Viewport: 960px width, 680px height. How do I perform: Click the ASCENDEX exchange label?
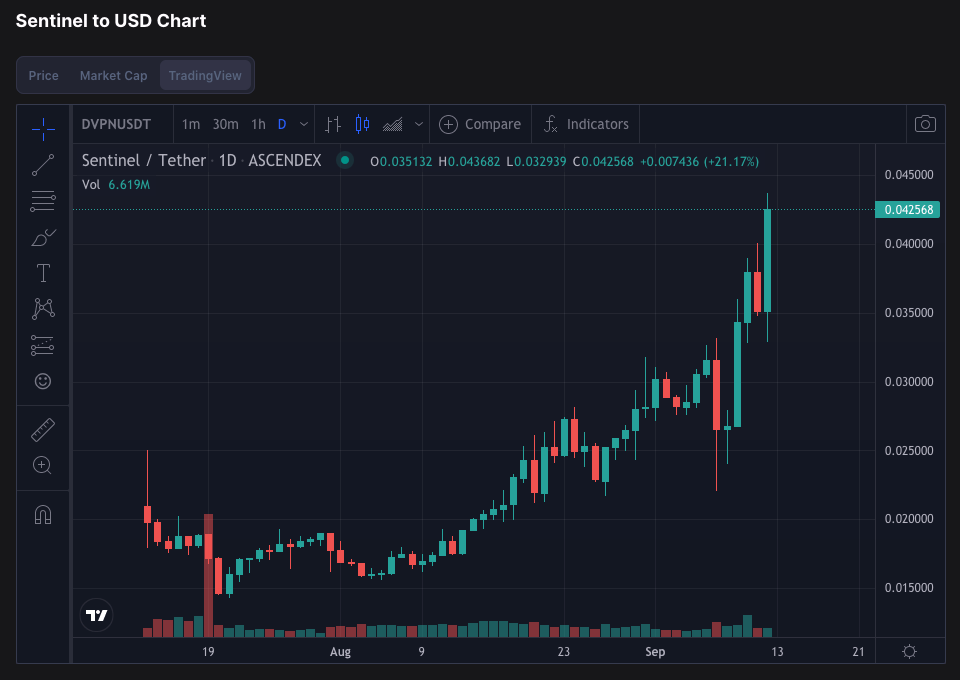pos(285,160)
